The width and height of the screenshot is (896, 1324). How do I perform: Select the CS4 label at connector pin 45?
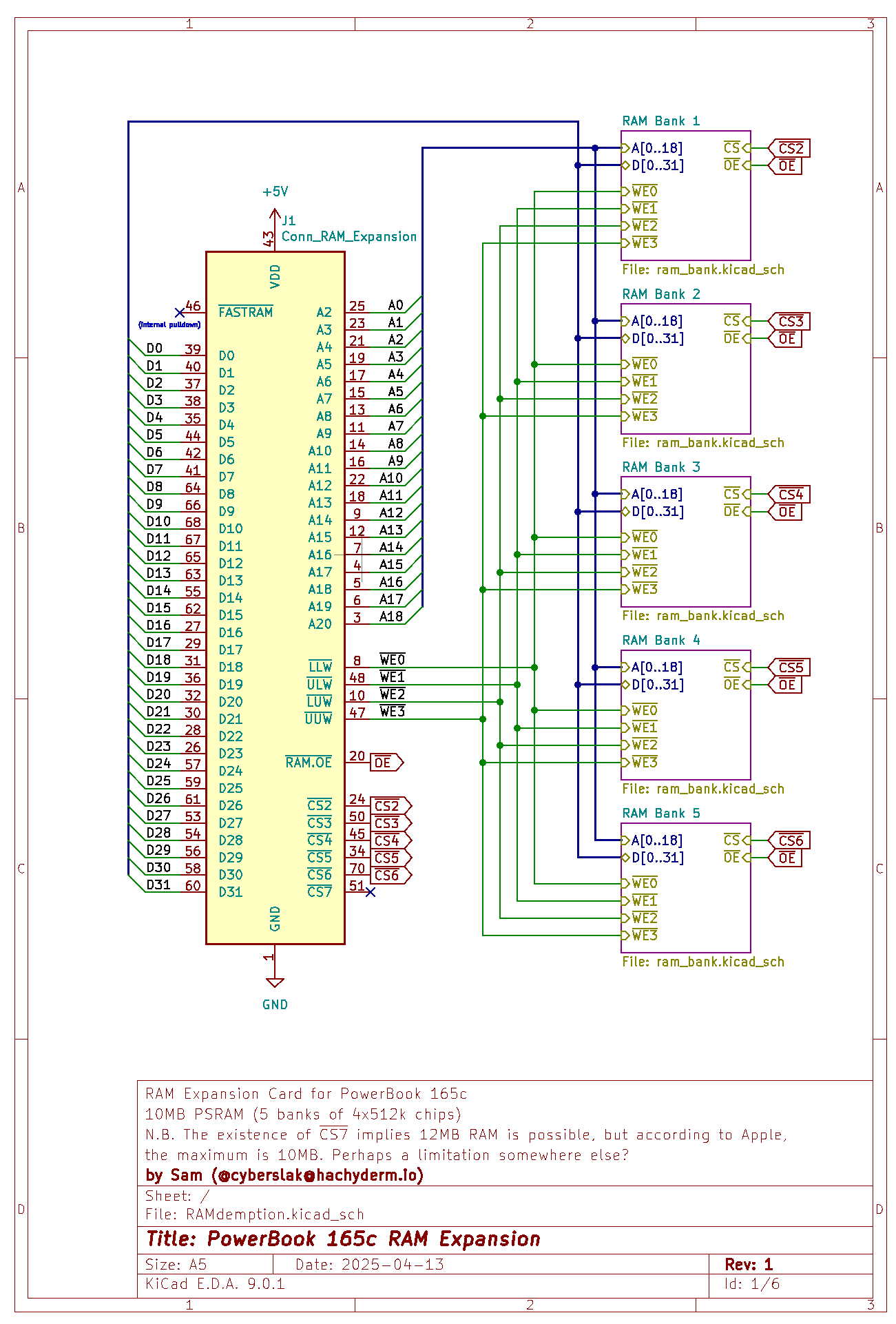(x=389, y=840)
